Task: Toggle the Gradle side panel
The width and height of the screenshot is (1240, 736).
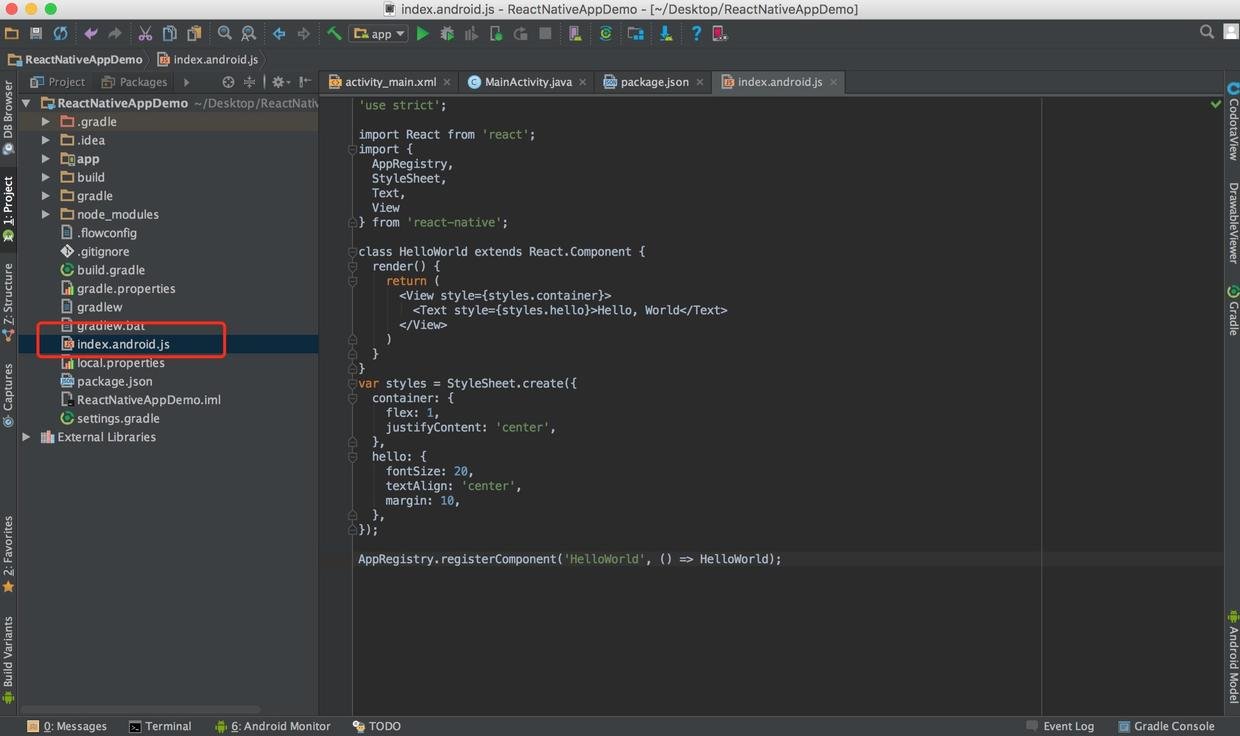Action: coord(1232,310)
